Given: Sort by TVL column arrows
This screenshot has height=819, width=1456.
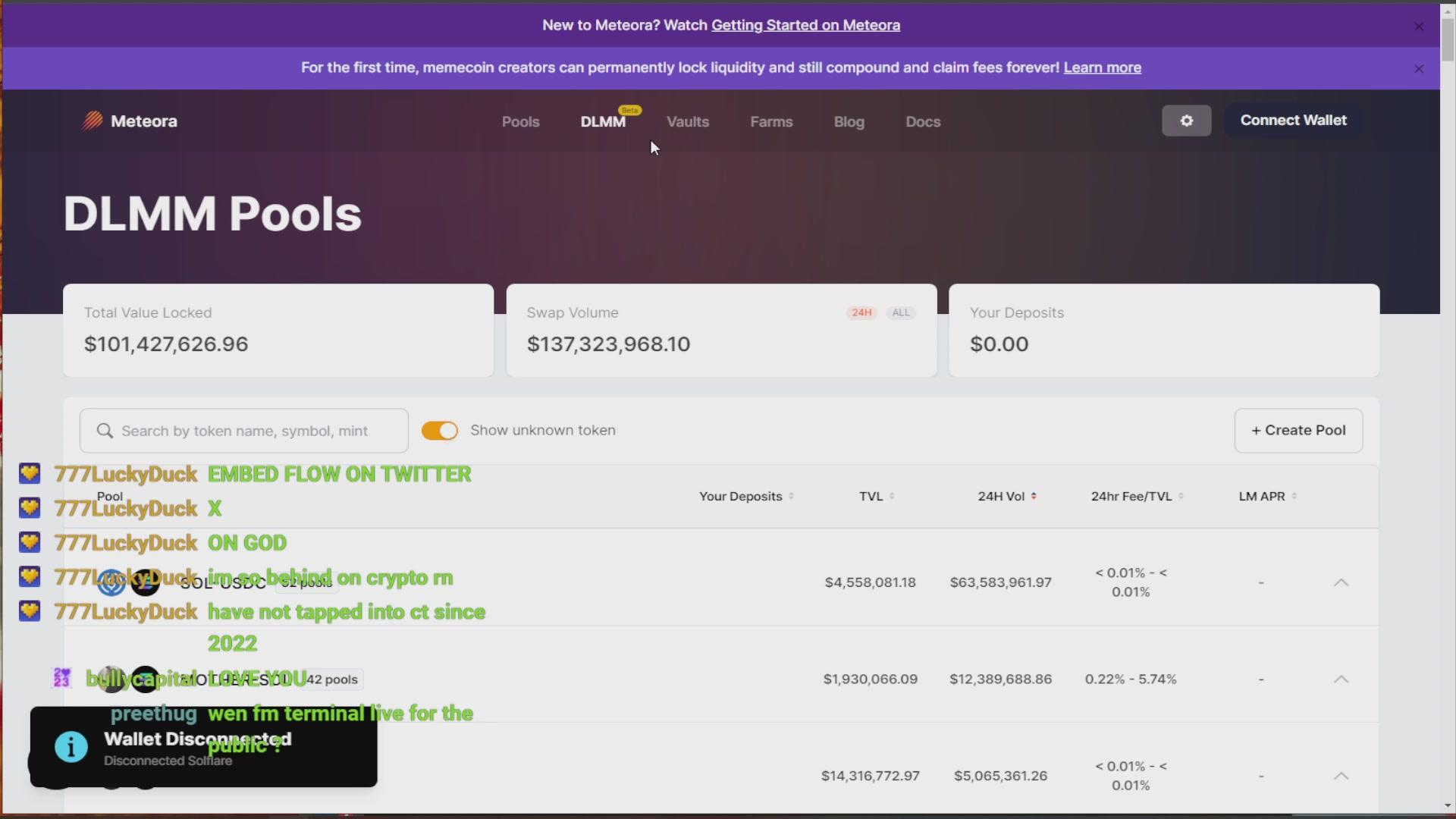Looking at the screenshot, I should (x=892, y=496).
